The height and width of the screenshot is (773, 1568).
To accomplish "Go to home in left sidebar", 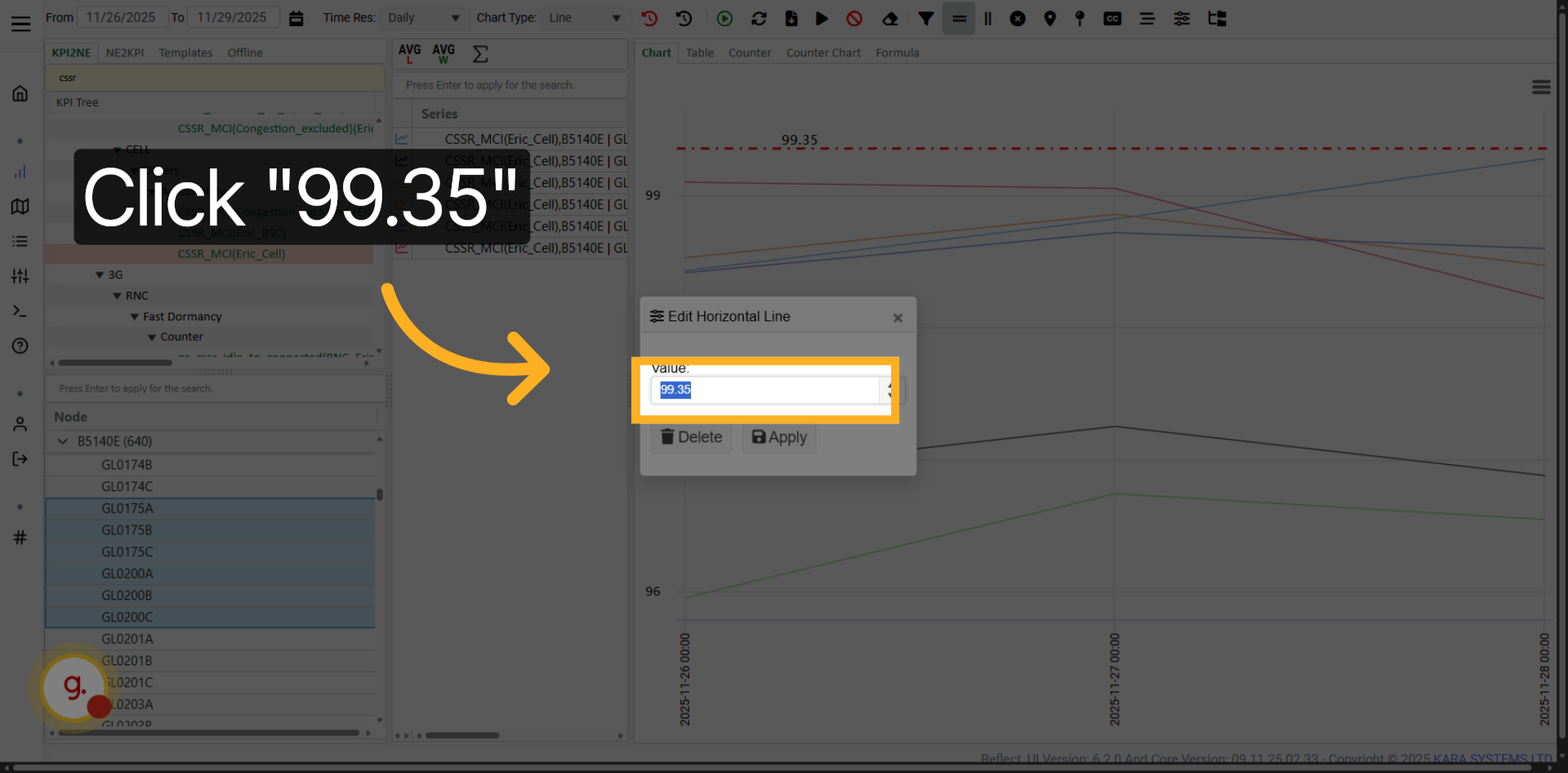I will click(x=20, y=93).
